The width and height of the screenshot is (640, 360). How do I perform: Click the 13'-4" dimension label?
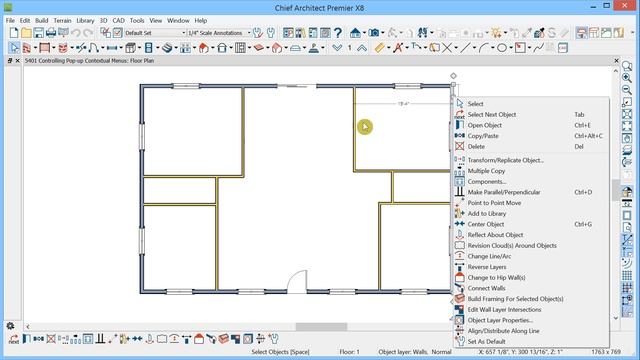pyautogui.click(x=403, y=104)
